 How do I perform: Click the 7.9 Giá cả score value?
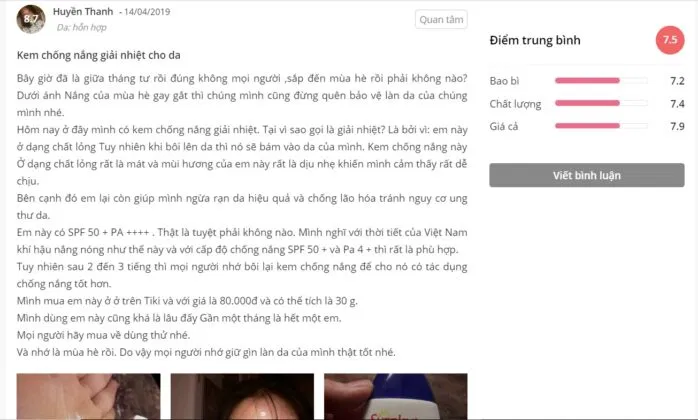point(677,126)
